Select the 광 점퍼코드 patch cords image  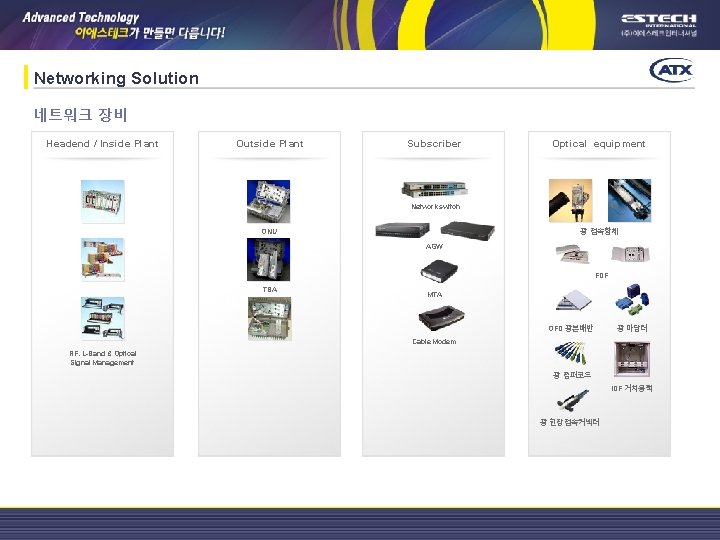click(571, 353)
